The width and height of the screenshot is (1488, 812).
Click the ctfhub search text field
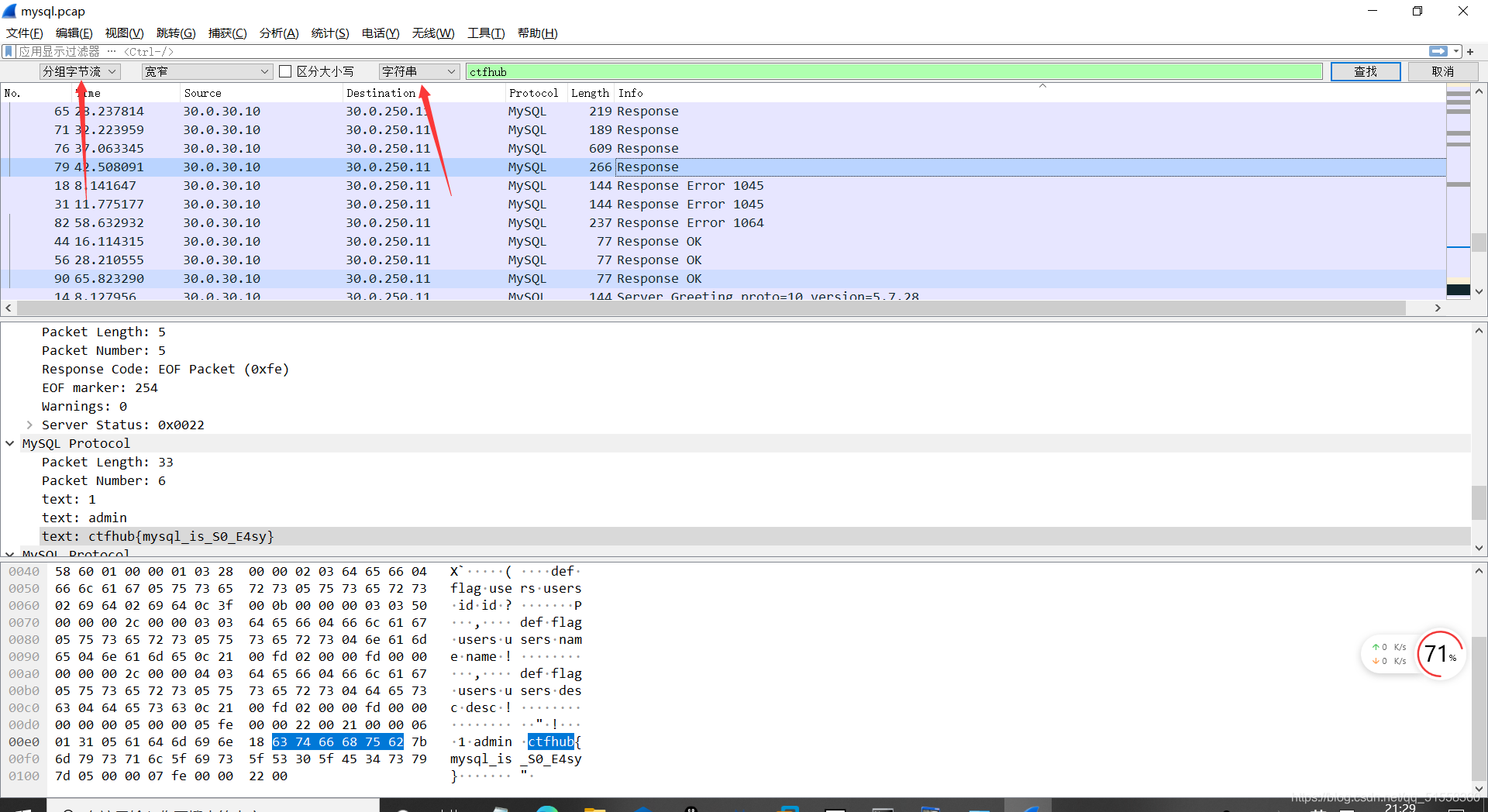click(894, 71)
